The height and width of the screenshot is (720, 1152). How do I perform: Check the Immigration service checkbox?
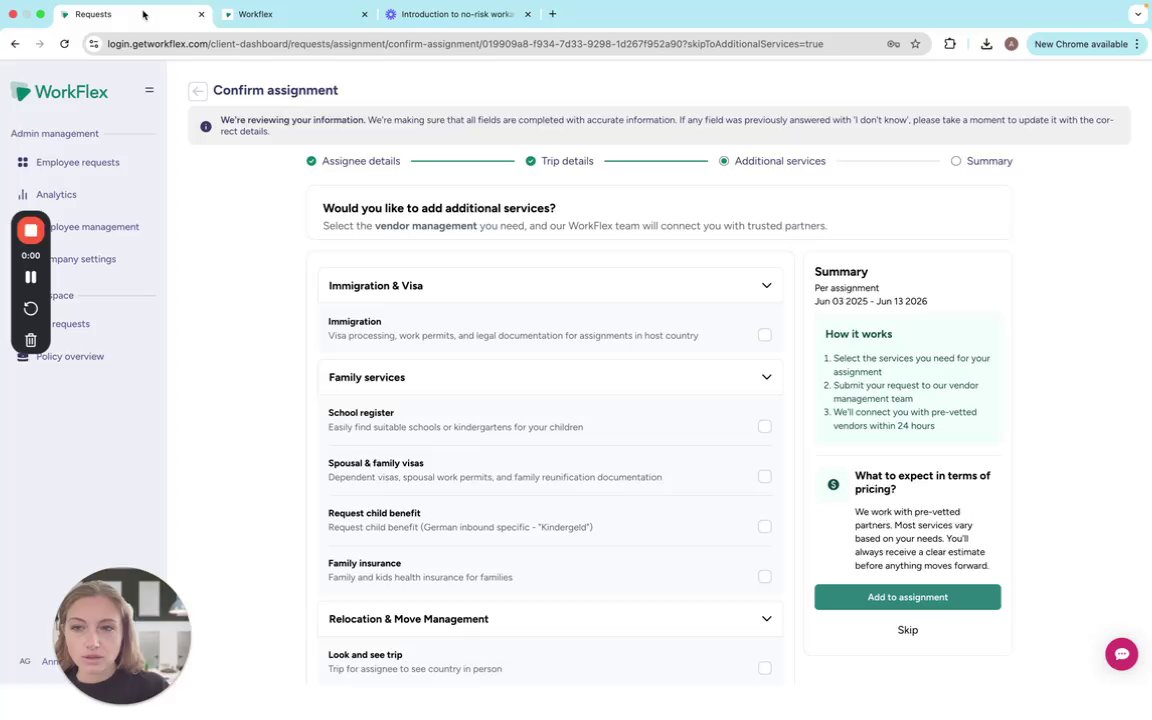point(765,335)
